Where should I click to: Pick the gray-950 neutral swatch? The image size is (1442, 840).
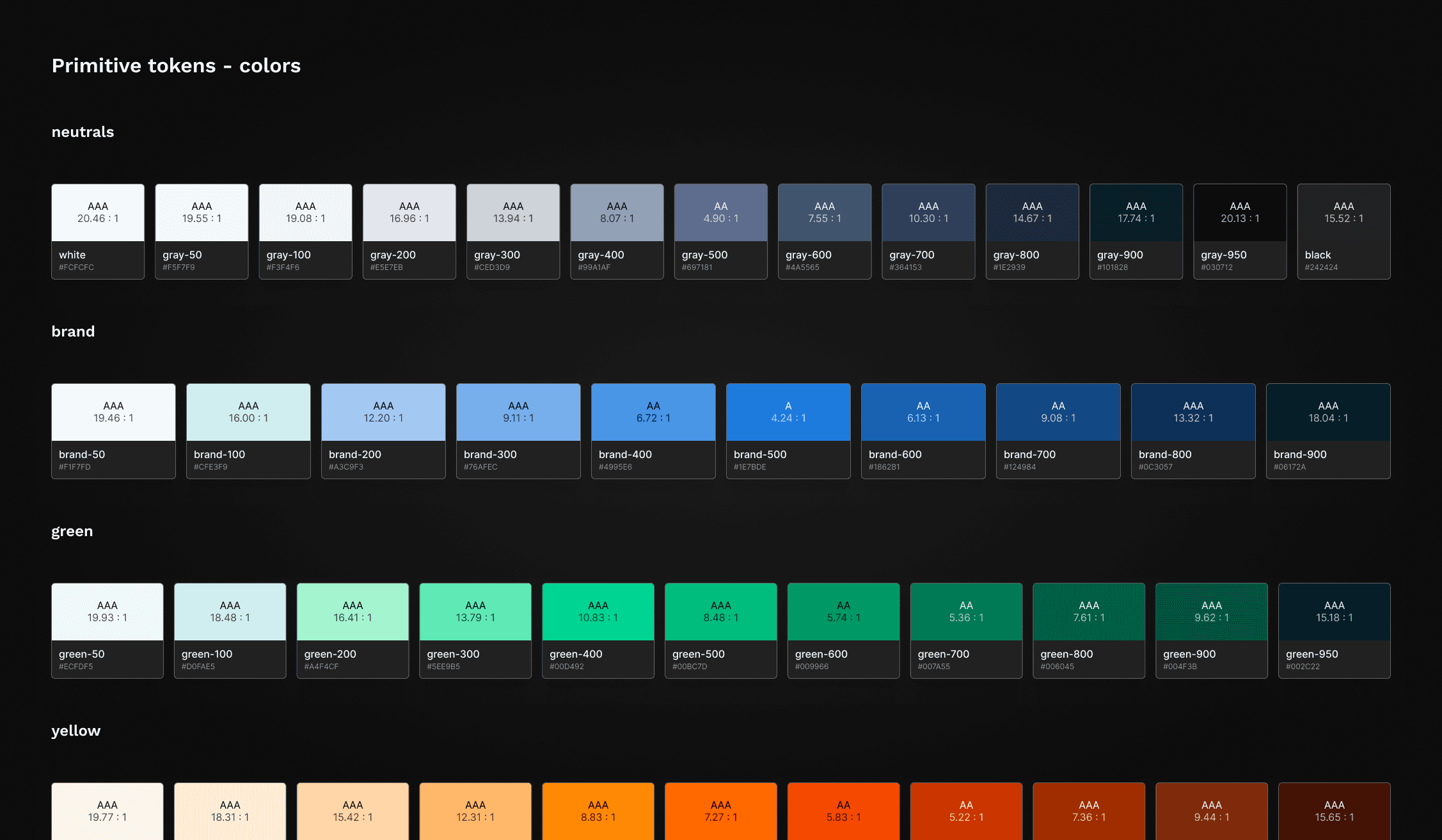click(1239, 231)
